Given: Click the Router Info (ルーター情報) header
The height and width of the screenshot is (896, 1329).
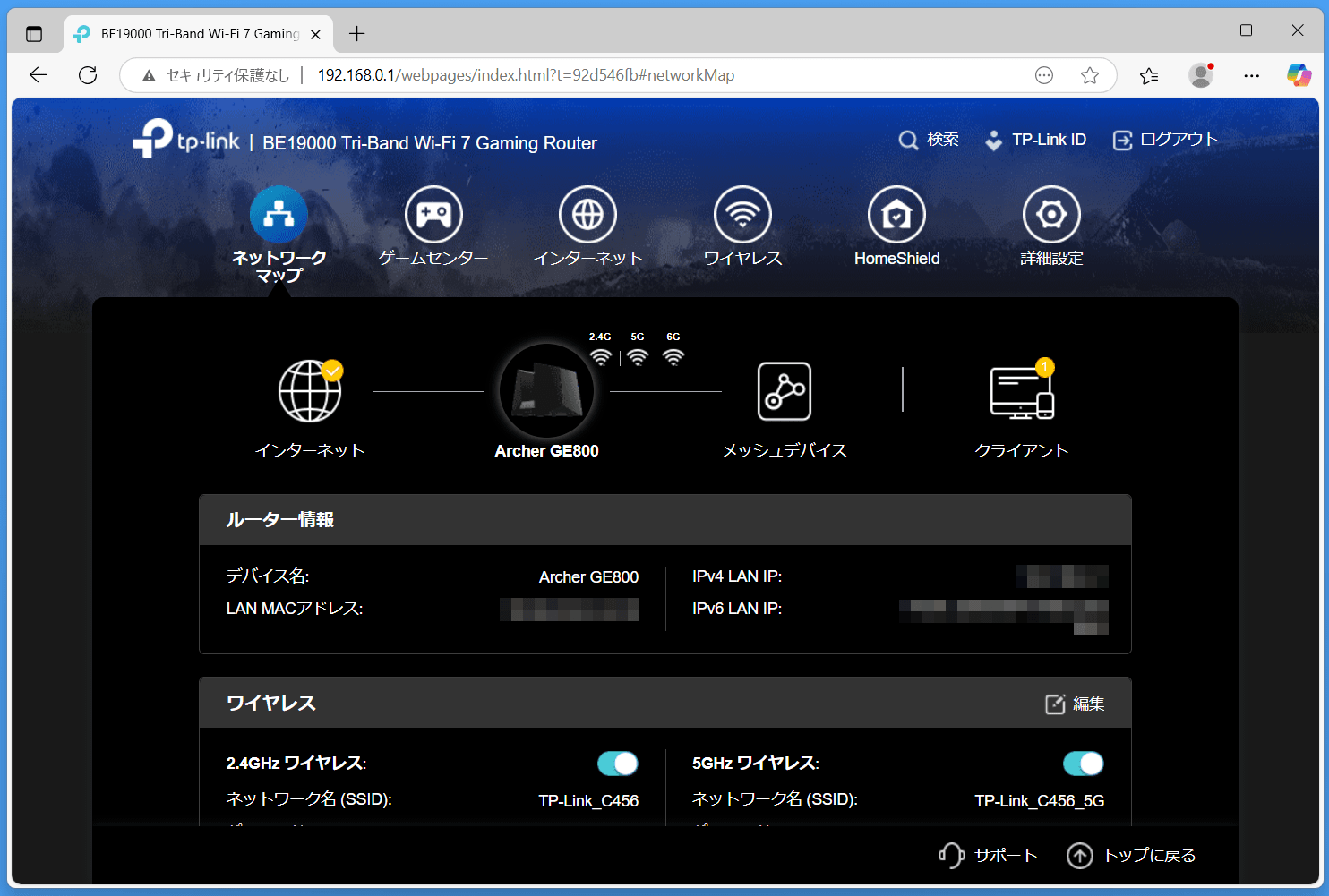Looking at the screenshot, I should click(x=665, y=520).
